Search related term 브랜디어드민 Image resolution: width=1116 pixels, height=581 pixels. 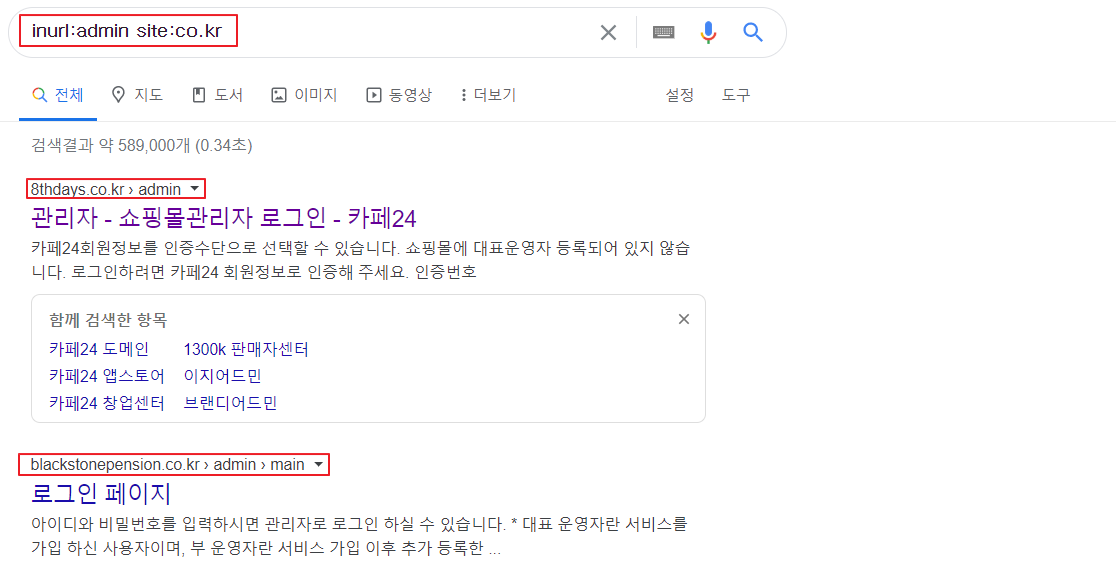230,403
